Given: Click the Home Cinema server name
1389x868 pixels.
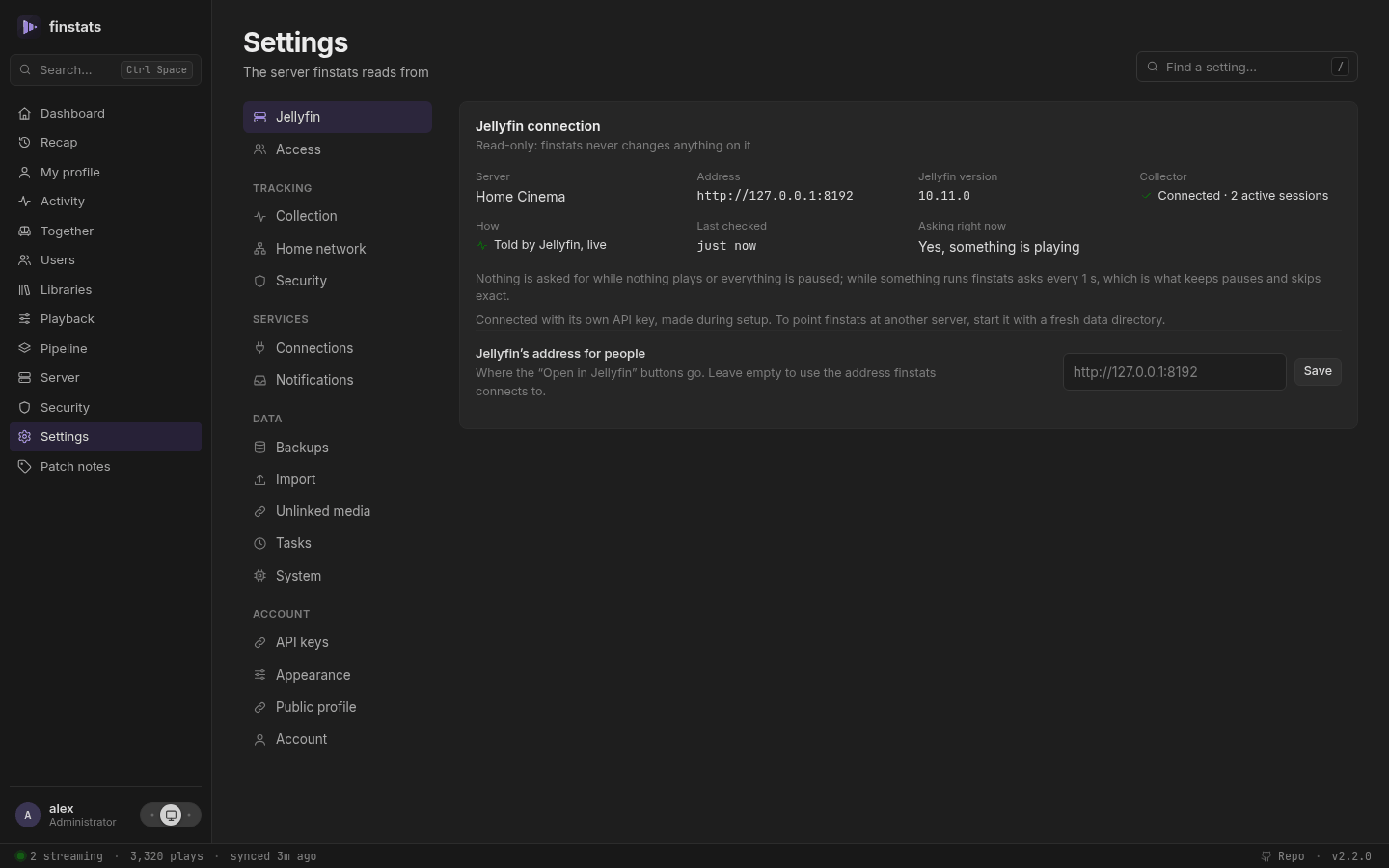Looking at the screenshot, I should pyautogui.click(x=520, y=197).
